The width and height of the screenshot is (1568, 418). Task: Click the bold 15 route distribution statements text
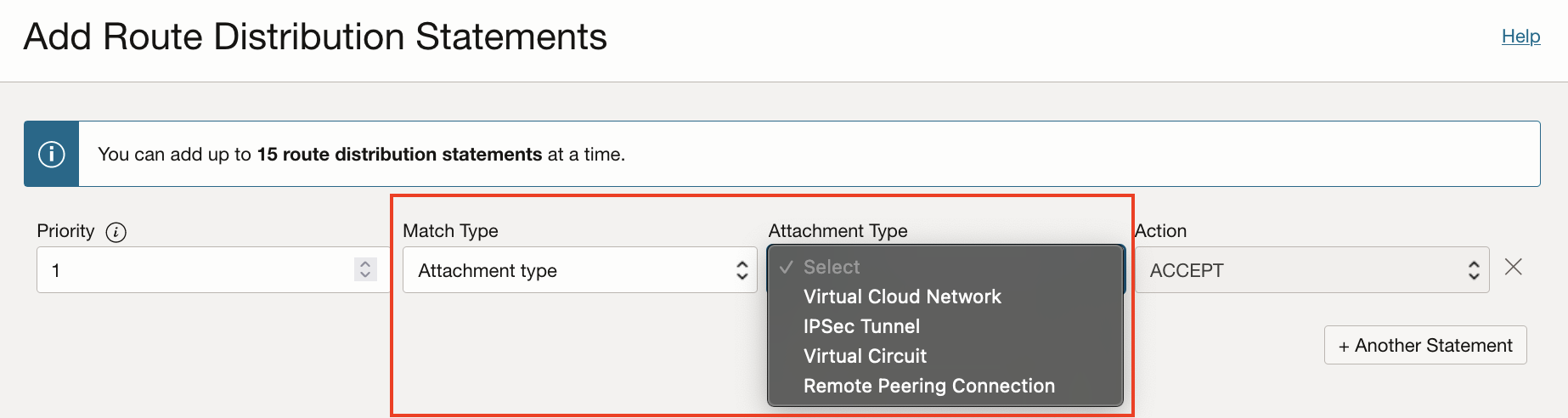pyautogui.click(x=399, y=155)
